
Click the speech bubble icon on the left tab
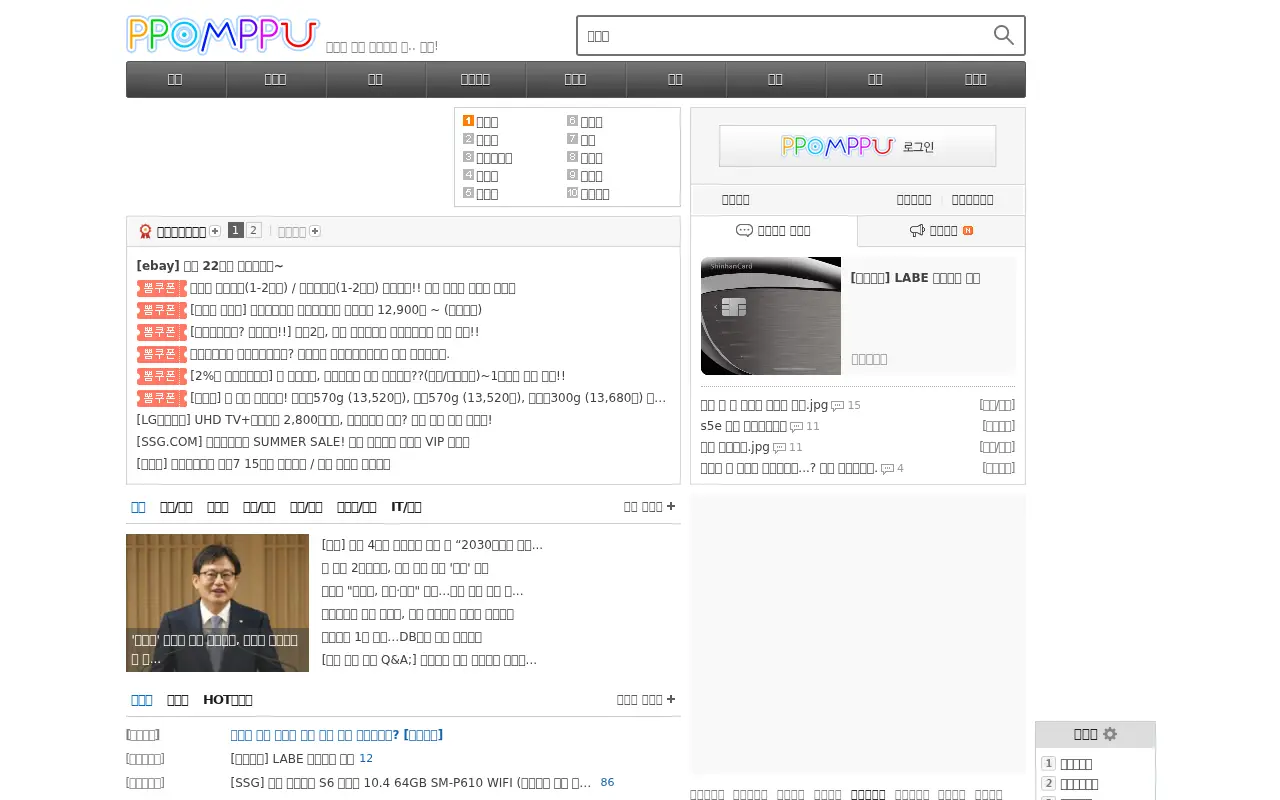pyautogui.click(x=744, y=231)
